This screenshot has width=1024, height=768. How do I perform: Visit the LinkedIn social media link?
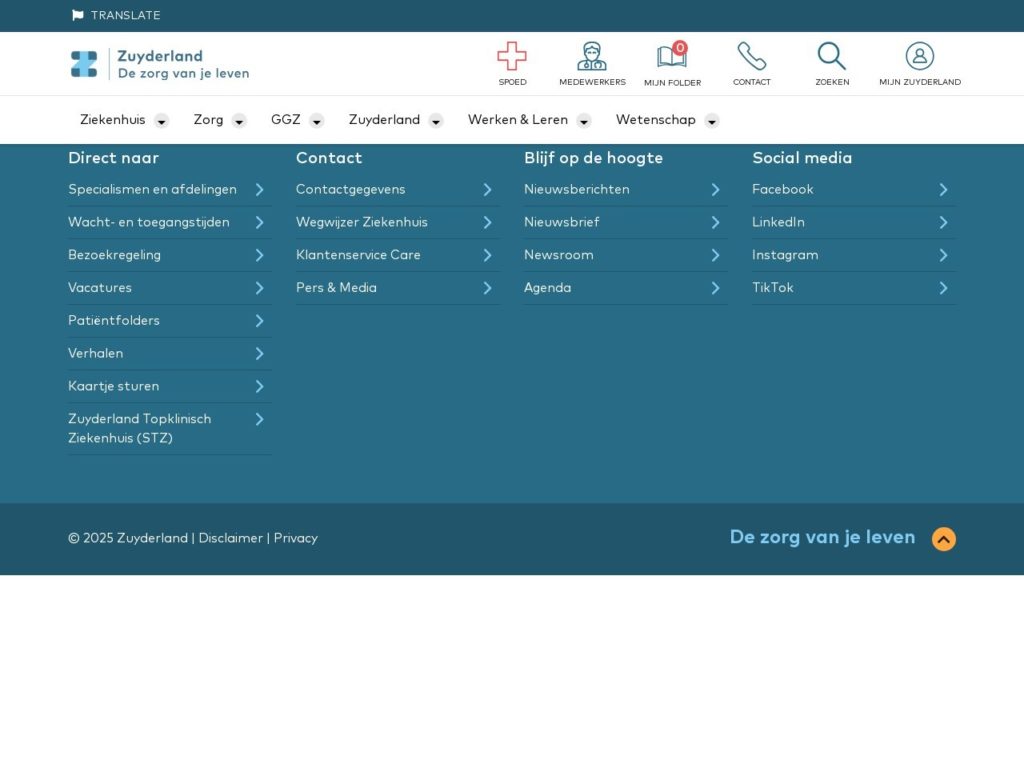point(778,222)
